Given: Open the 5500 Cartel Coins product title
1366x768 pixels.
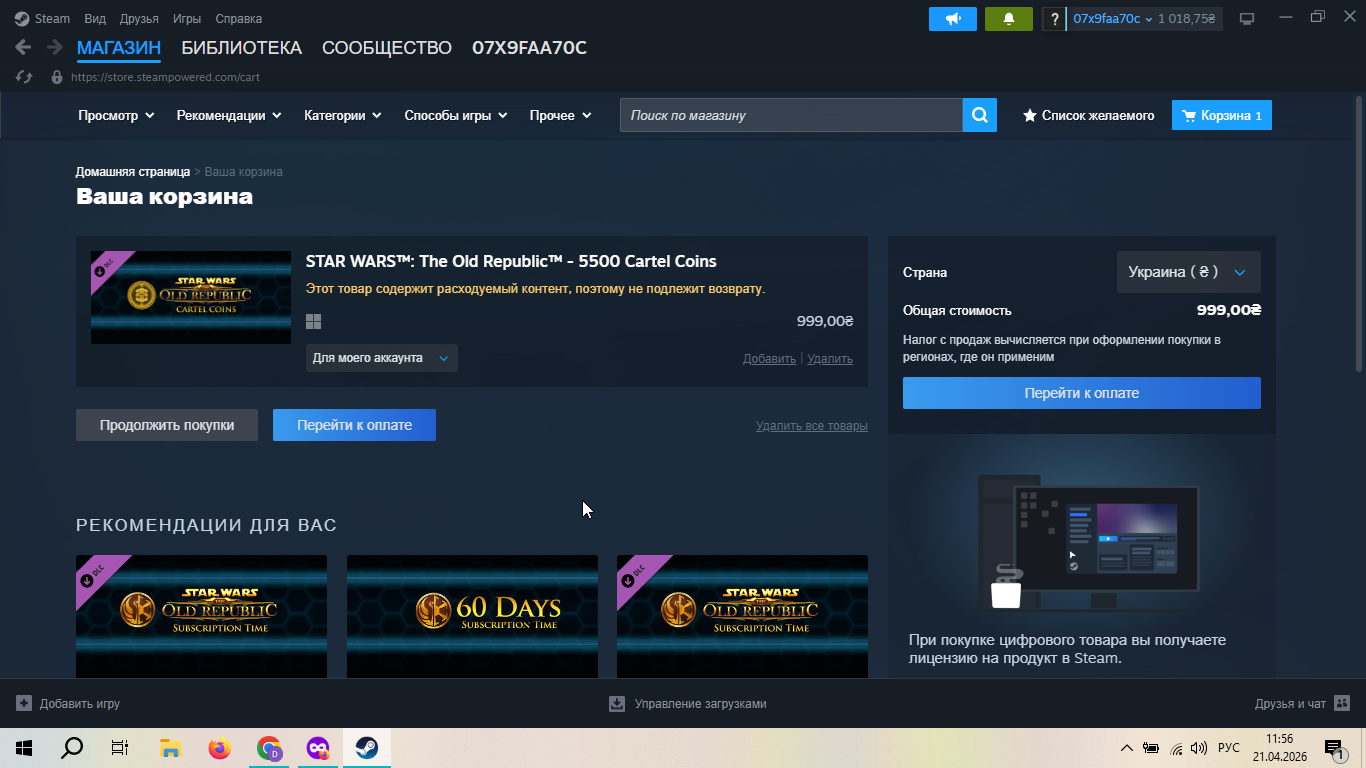Looking at the screenshot, I should (511, 262).
